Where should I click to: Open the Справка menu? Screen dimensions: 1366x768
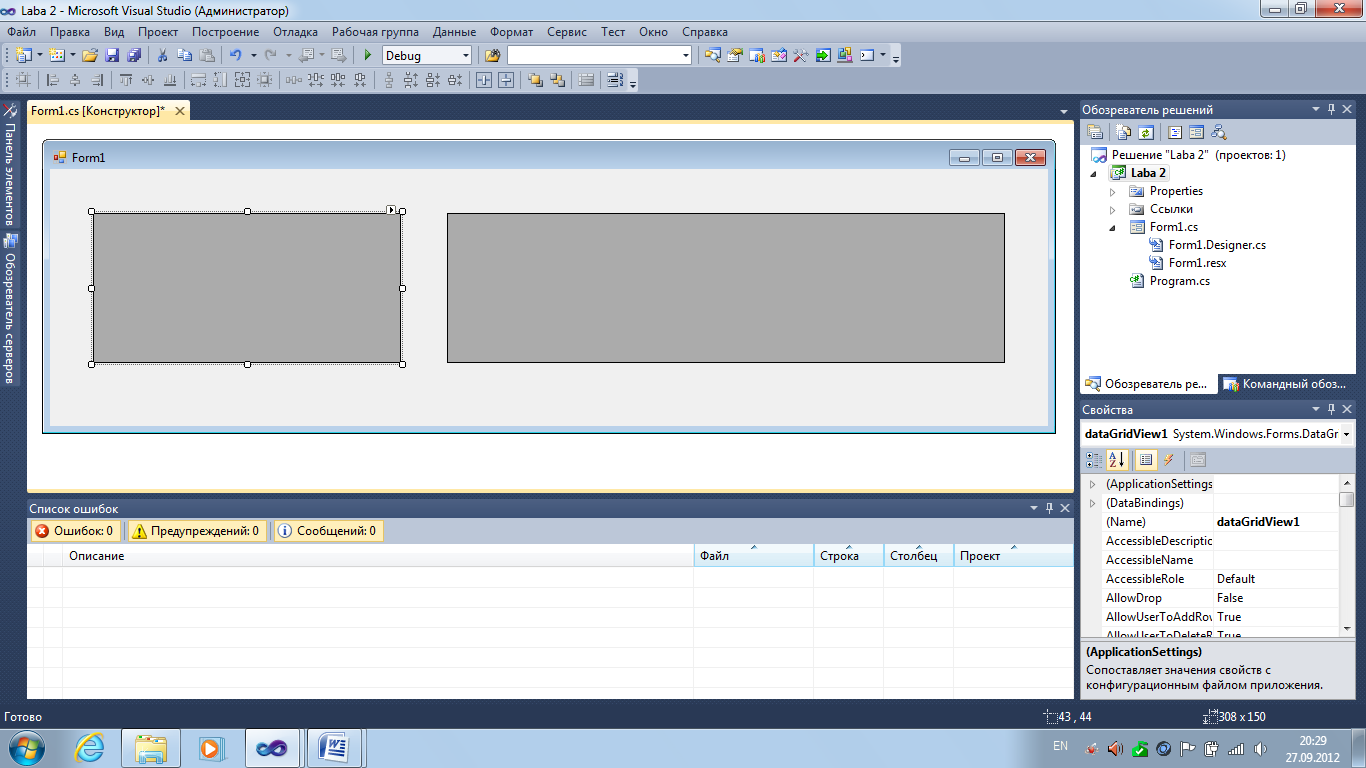pyautogui.click(x=705, y=32)
